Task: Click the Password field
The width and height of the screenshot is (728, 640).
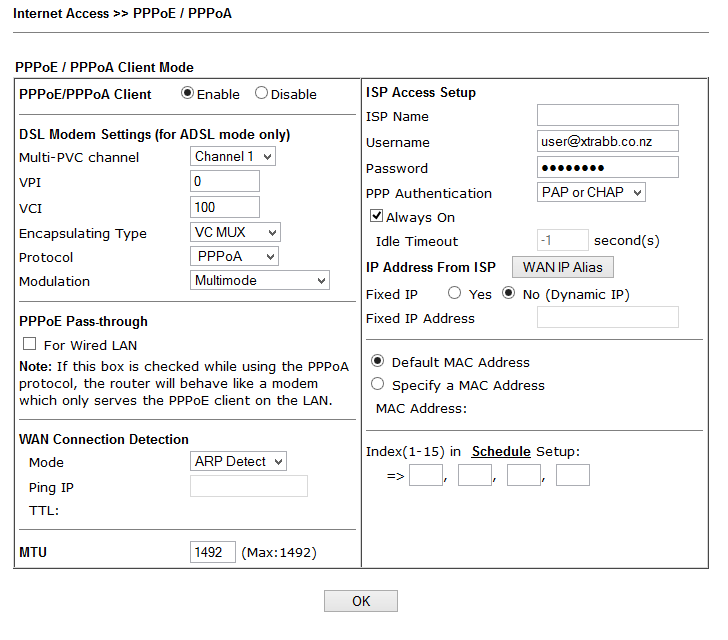Action: [x=608, y=167]
